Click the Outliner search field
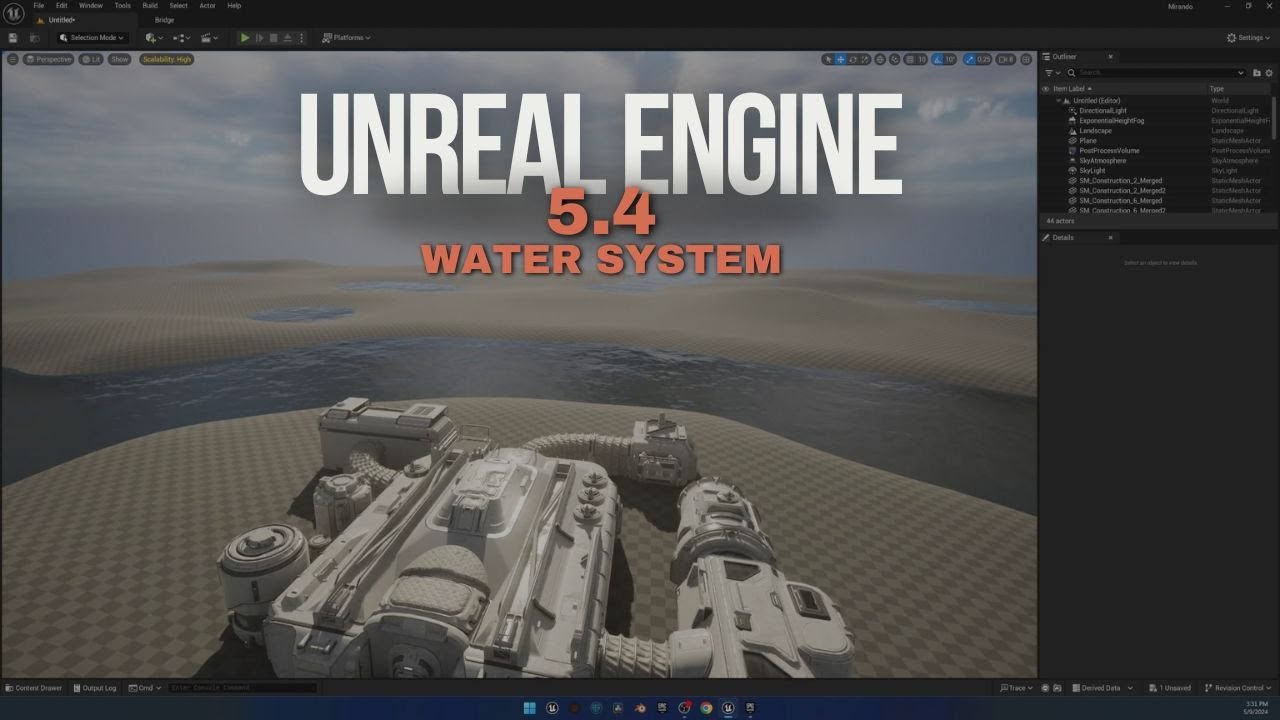Image resolution: width=1280 pixels, height=720 pixels. pos(1157,73)
